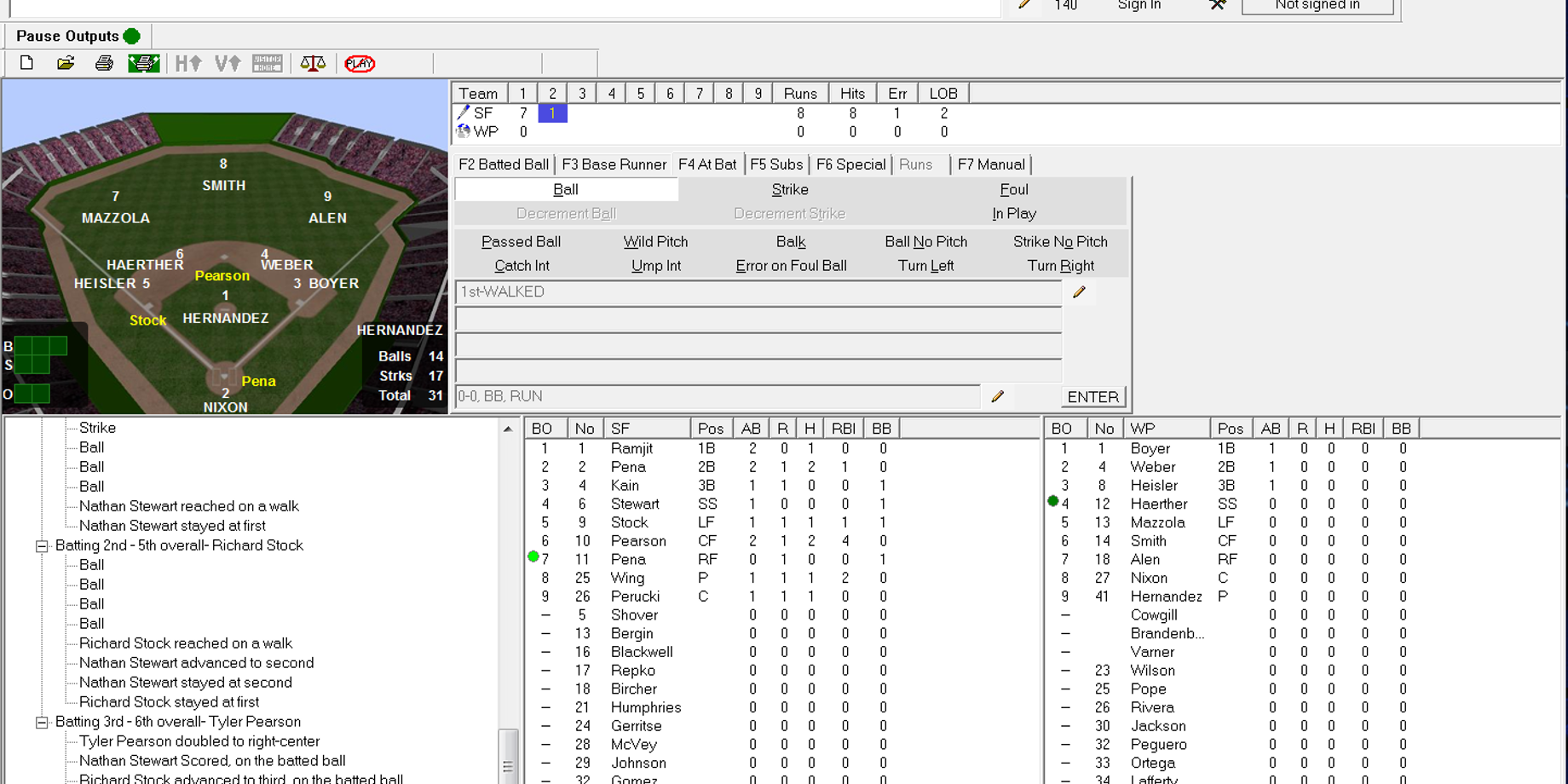
Task: Record a Ball pitch
Action: pos(567,189)
